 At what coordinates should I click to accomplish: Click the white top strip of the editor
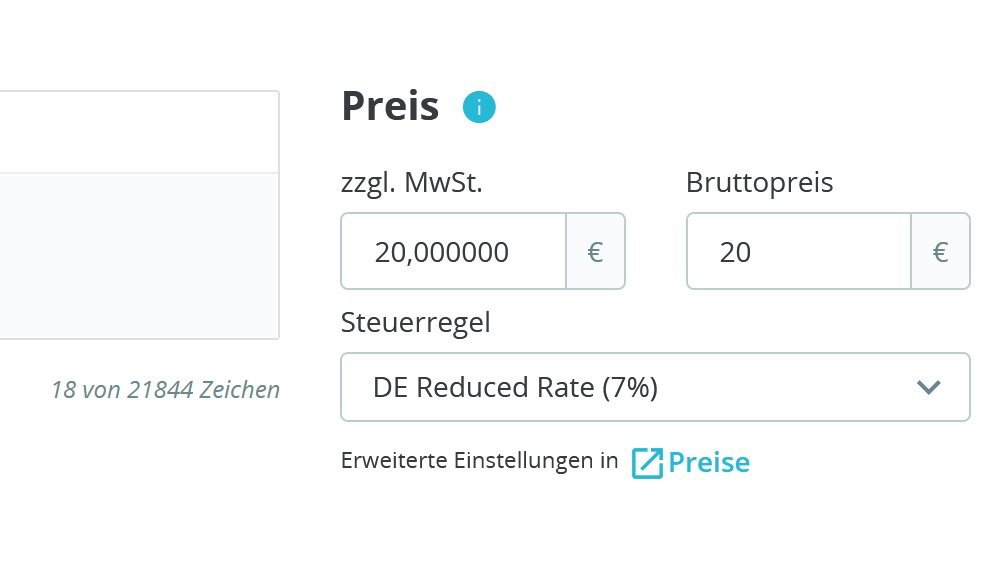click(139, 132)
